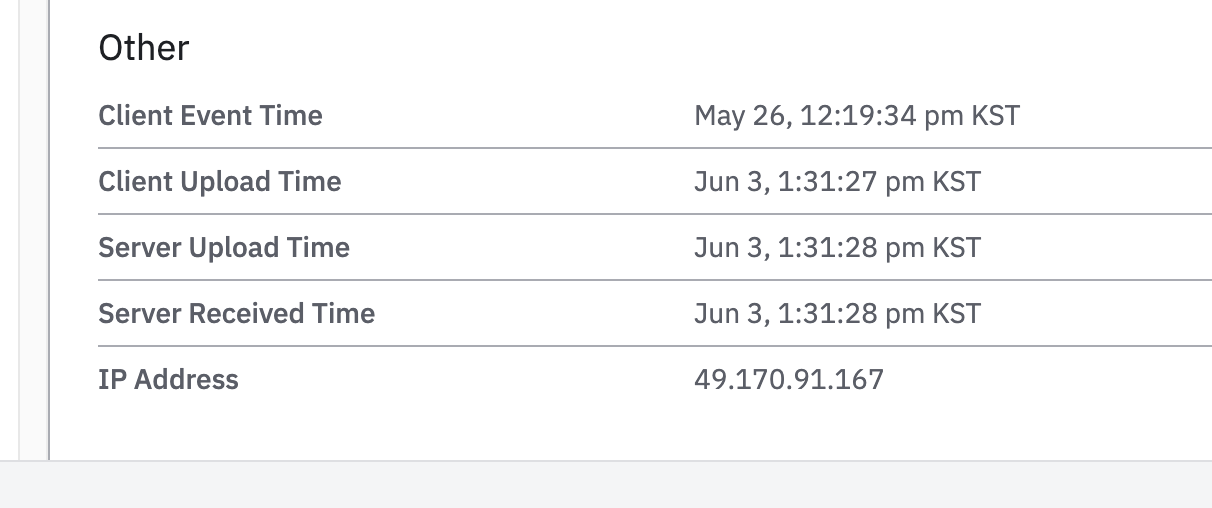Select the IP Address label
1212x508 pixels.
pos(168,380)
